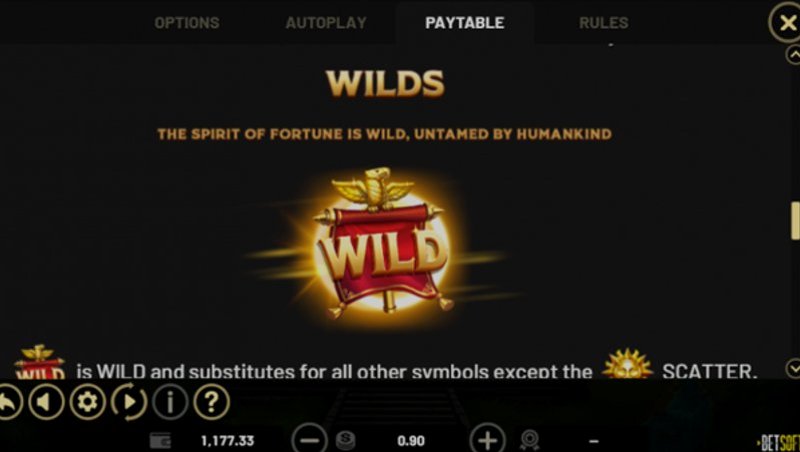The width and height of the screenshot is (800, 452).
Task: Open settings gear icon
Action: tap(87, 402)
